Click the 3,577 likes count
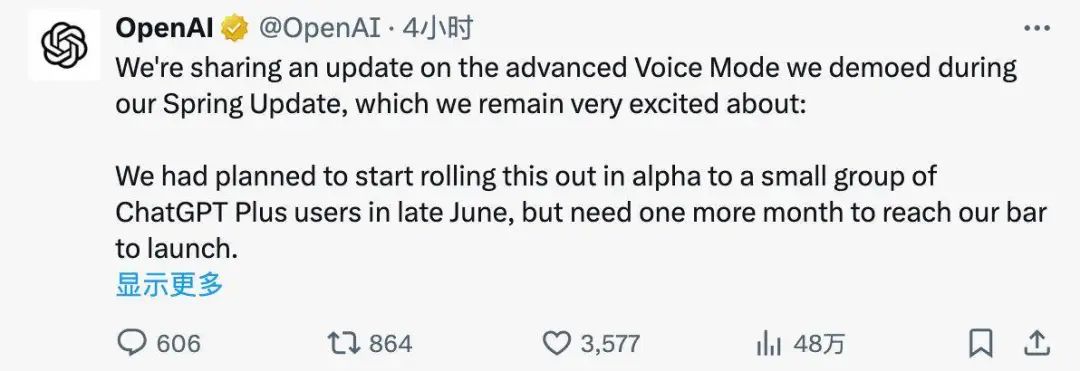This screenshot has height=371, width=1080. click(610, 343)
